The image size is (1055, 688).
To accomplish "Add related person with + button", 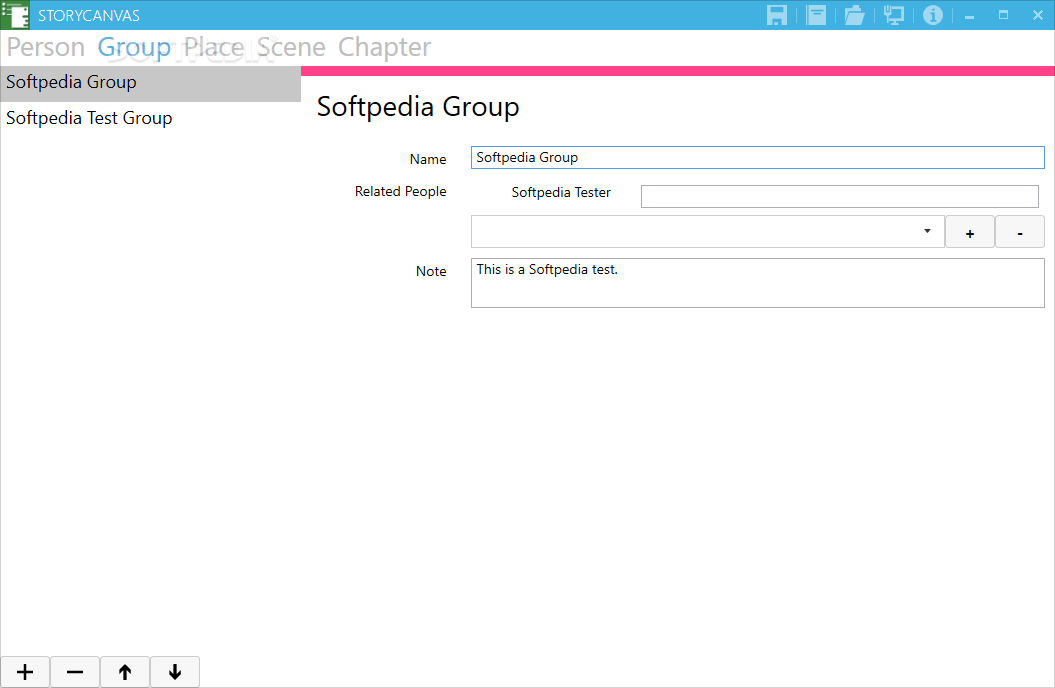I will [x=970, y=232].
